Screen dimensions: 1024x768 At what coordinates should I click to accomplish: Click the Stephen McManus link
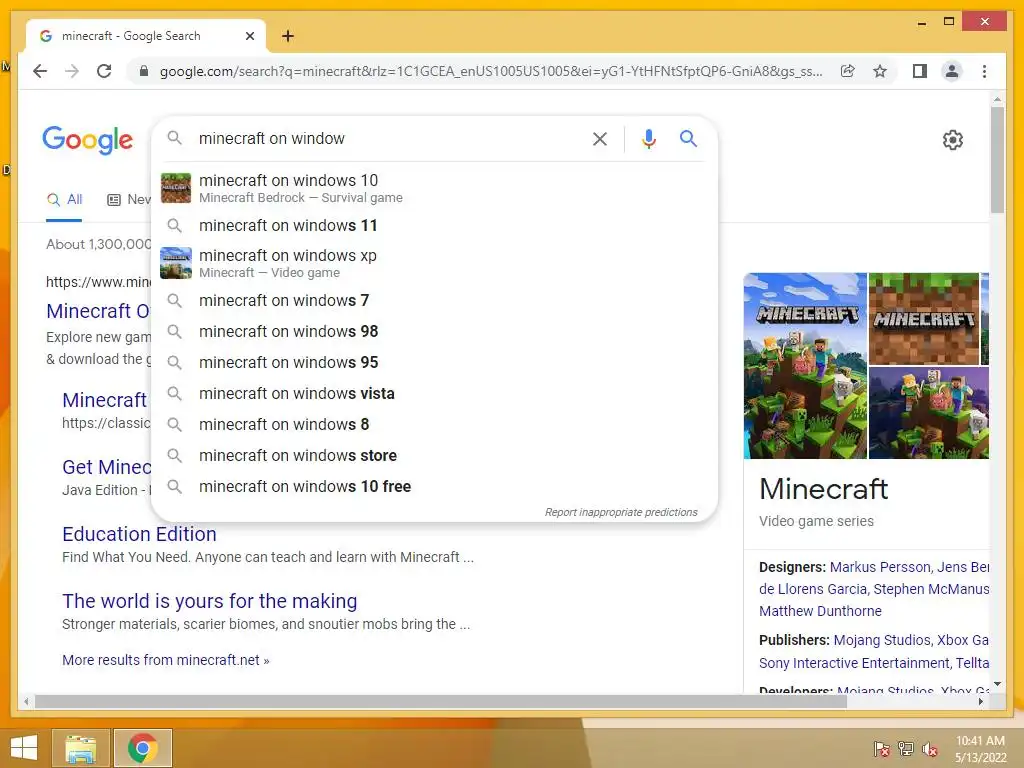(x=931, y=589)
